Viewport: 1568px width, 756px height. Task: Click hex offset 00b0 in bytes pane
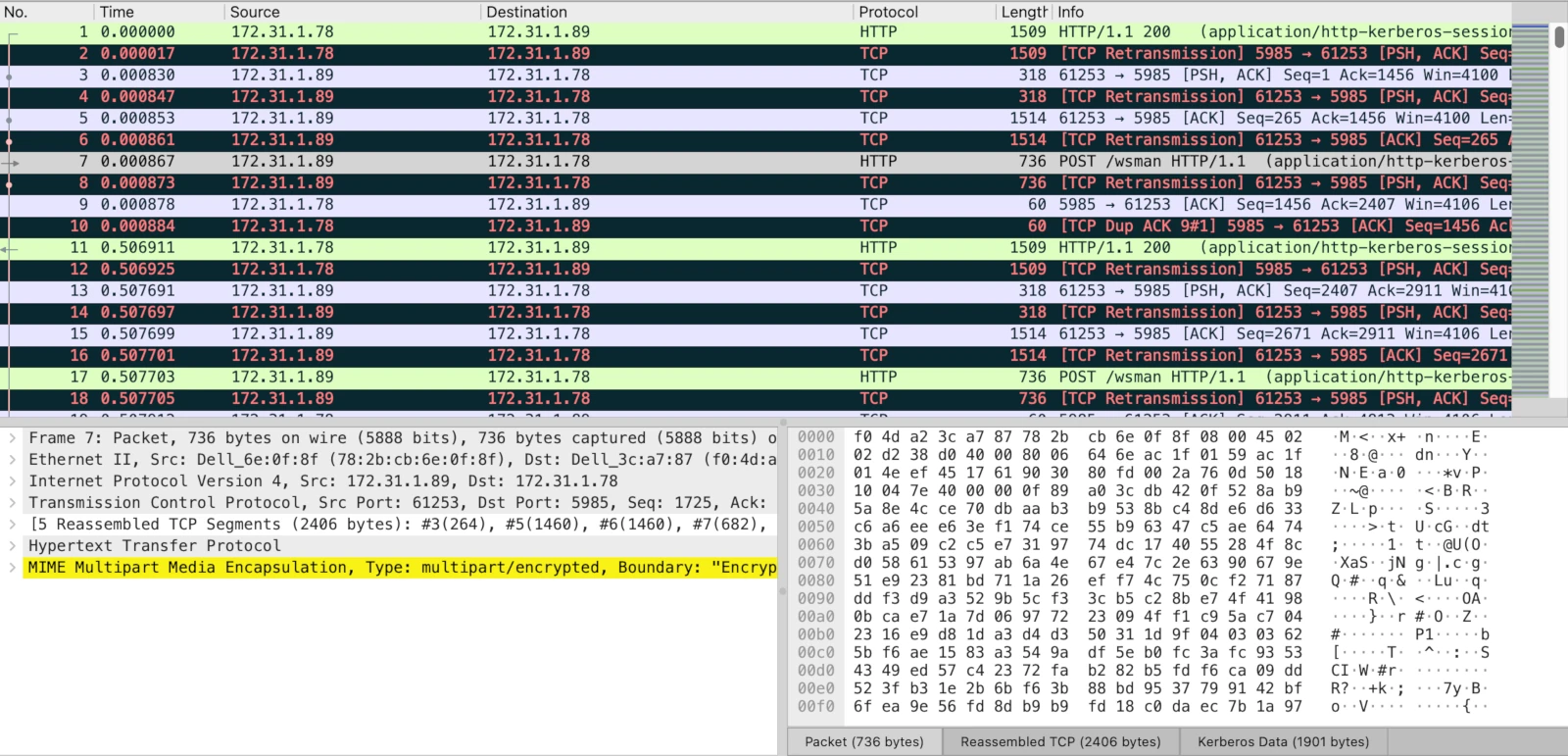[x=815, y=634]
